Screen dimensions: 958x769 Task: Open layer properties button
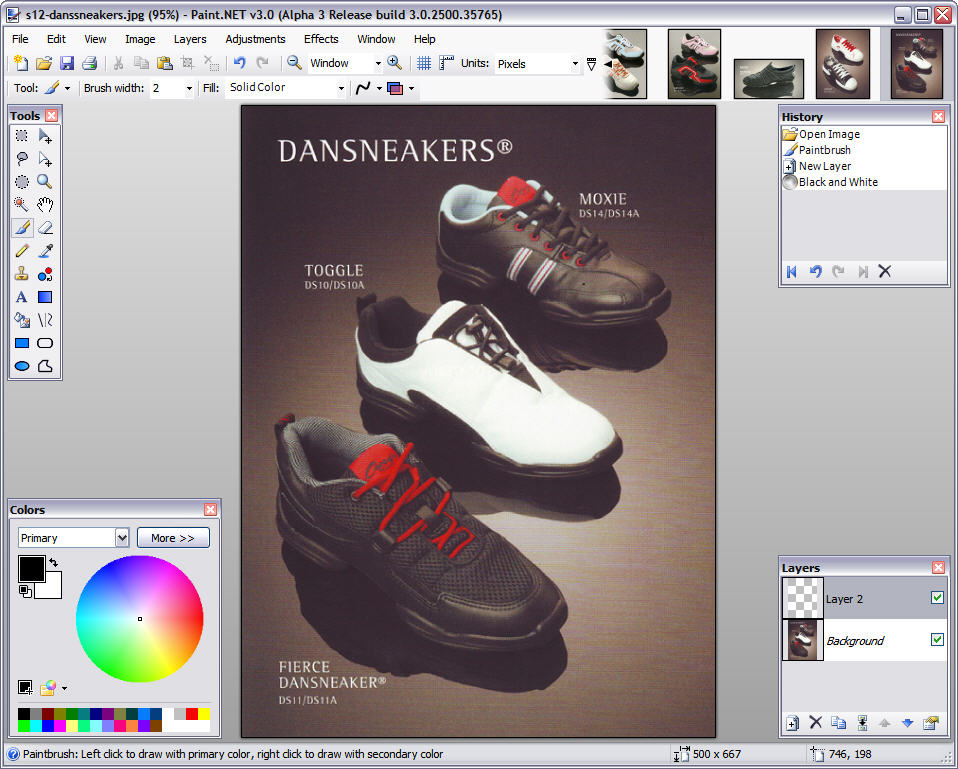[x=931, y=723]
